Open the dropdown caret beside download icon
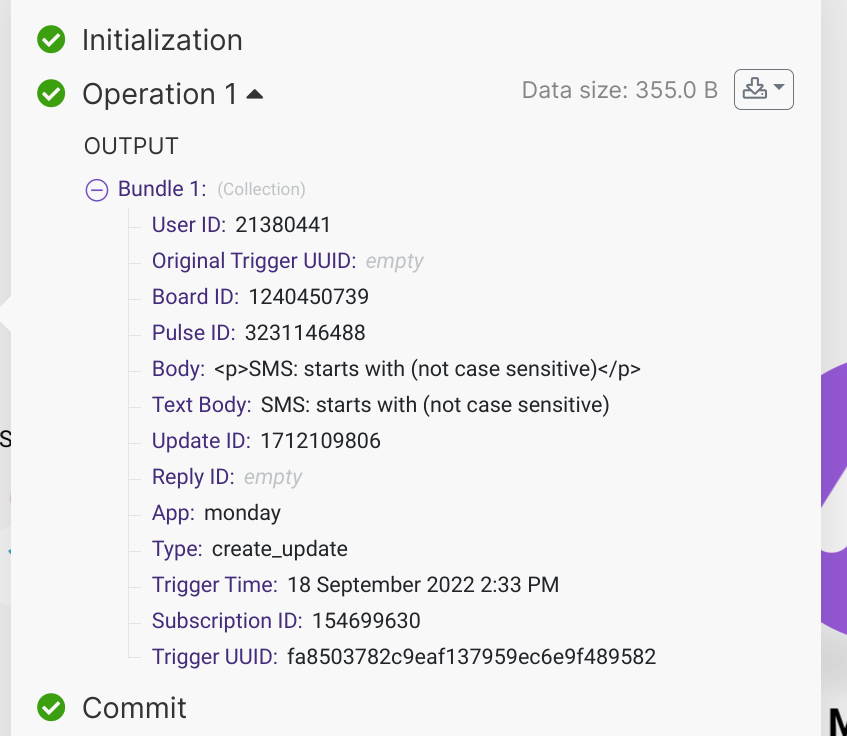This screenshot has height=736, width=847. [779, 87]
